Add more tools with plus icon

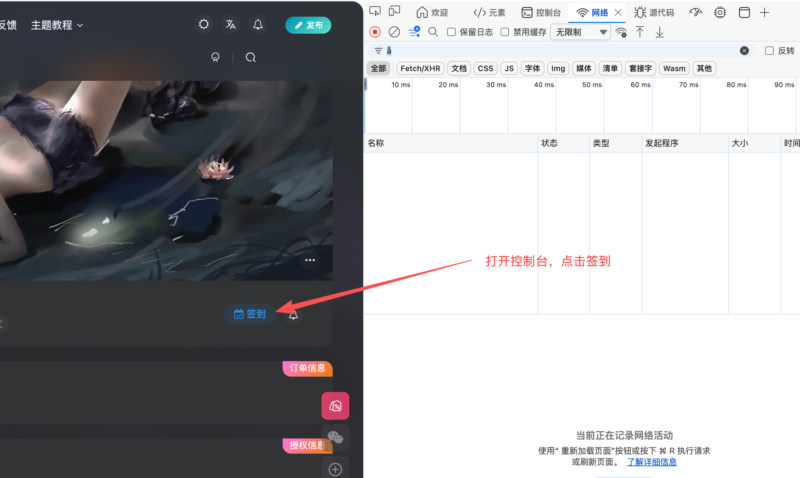(764, 12)
